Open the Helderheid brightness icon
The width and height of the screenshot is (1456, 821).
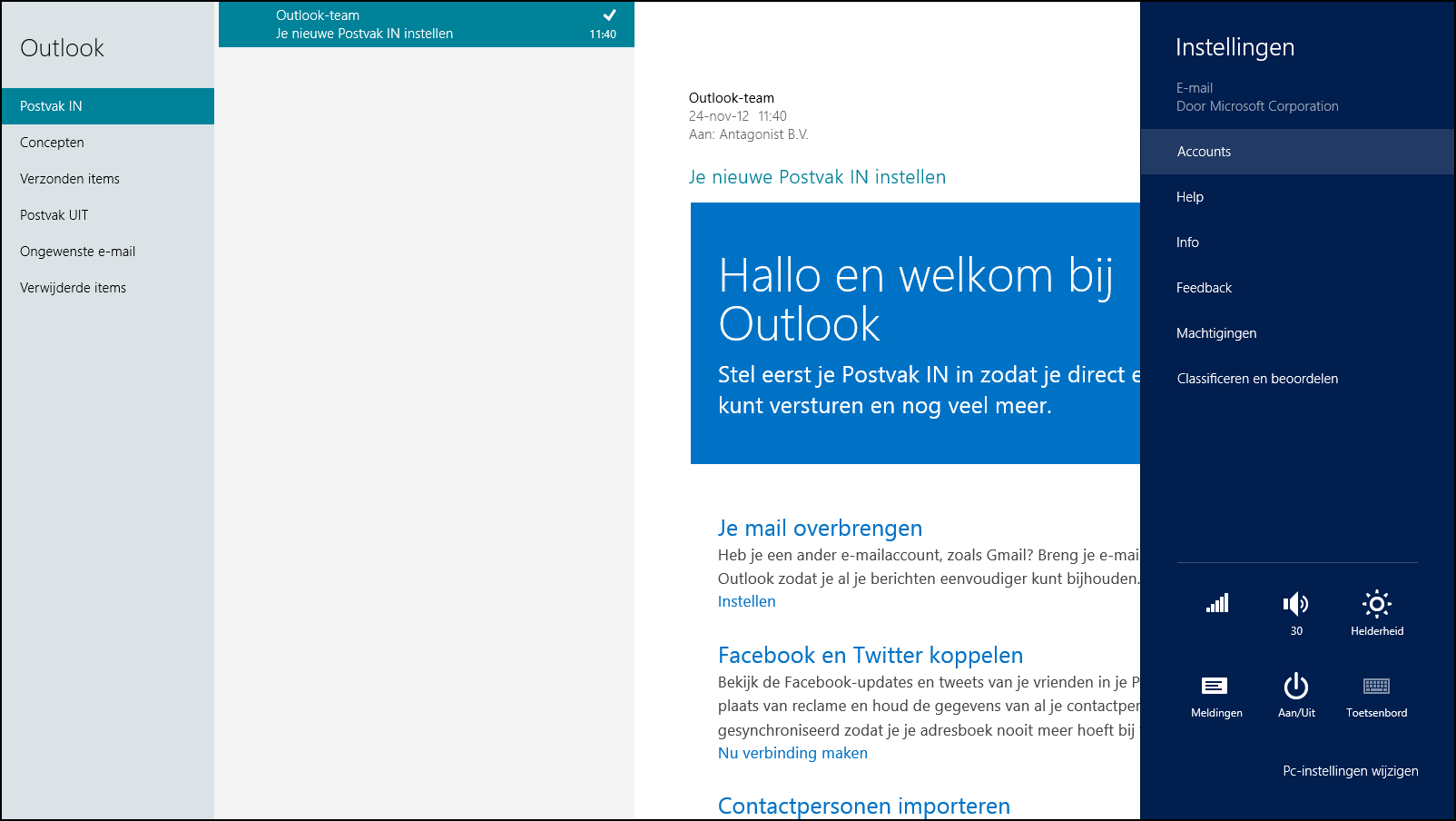pyautogui.click(x=1377, y=604)
